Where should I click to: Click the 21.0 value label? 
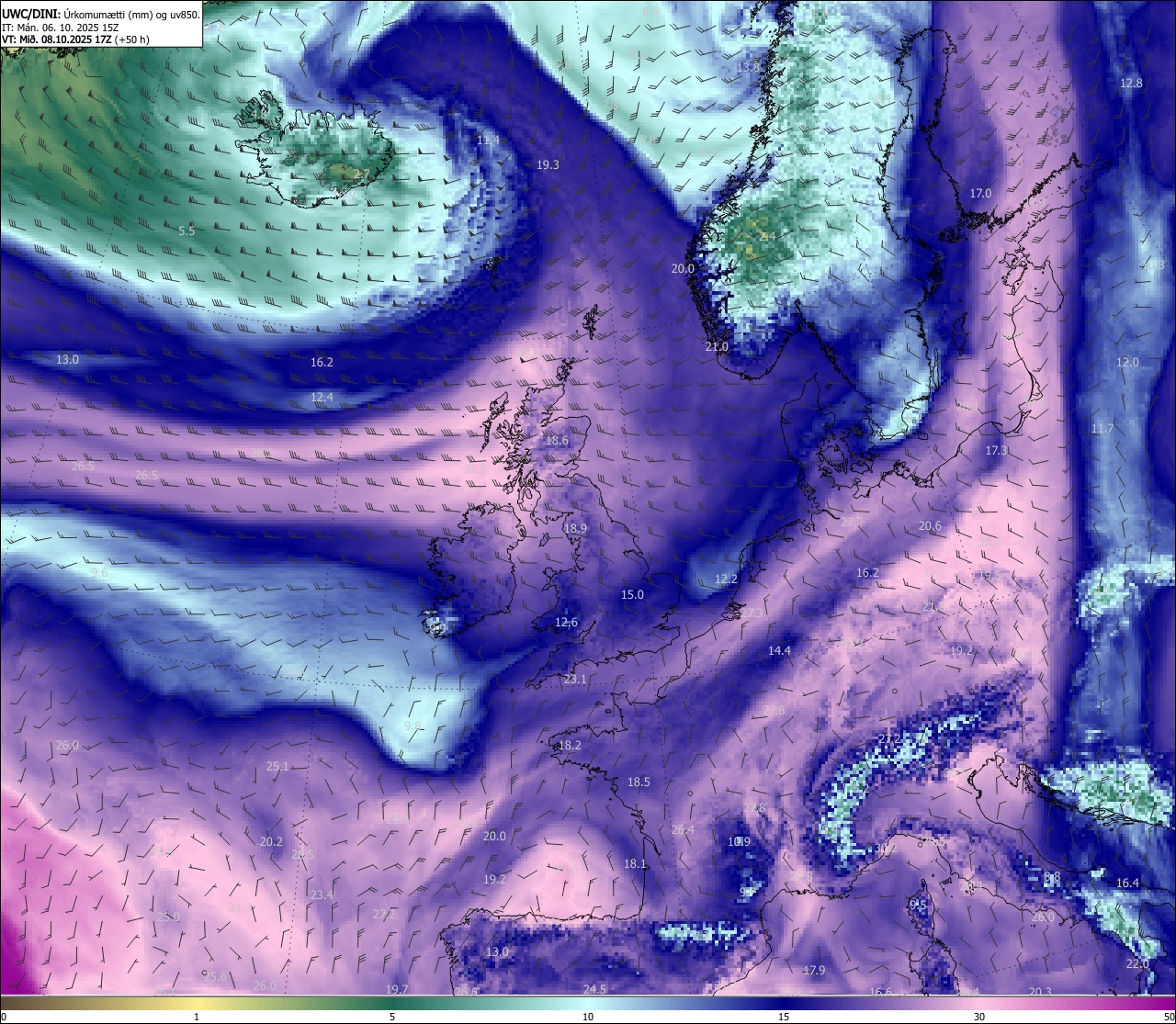717,346
